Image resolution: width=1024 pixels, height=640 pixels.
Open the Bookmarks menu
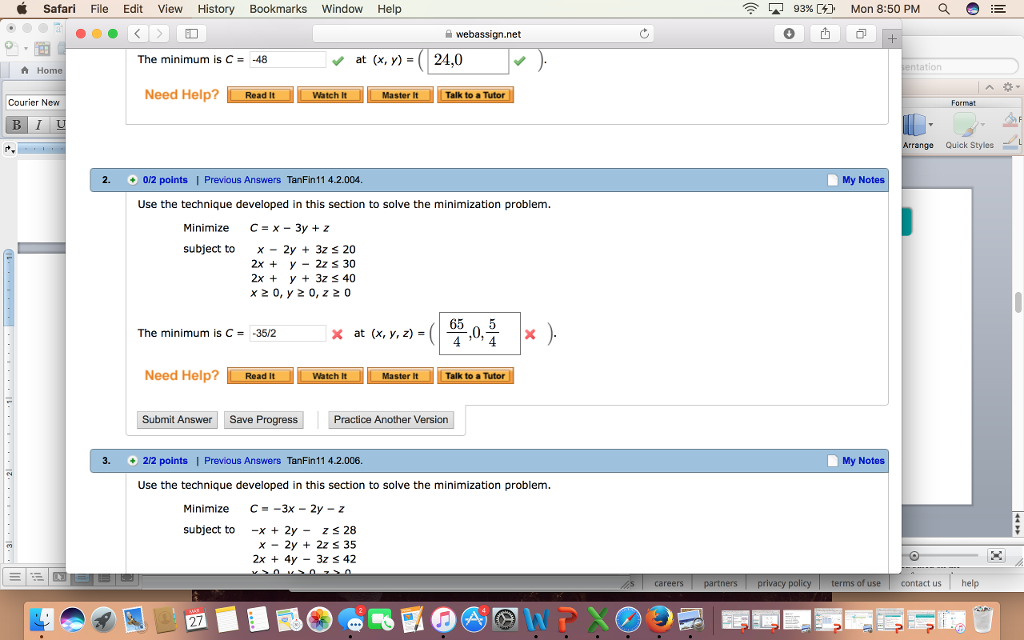(278, 9)
